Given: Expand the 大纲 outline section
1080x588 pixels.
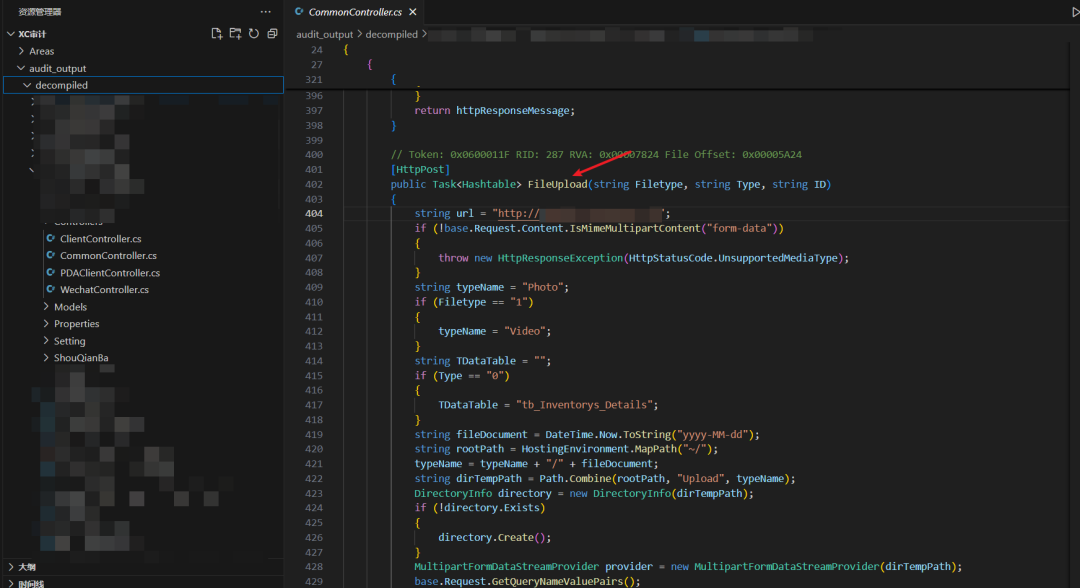Looking at the screenshot, I should [11, 567].
